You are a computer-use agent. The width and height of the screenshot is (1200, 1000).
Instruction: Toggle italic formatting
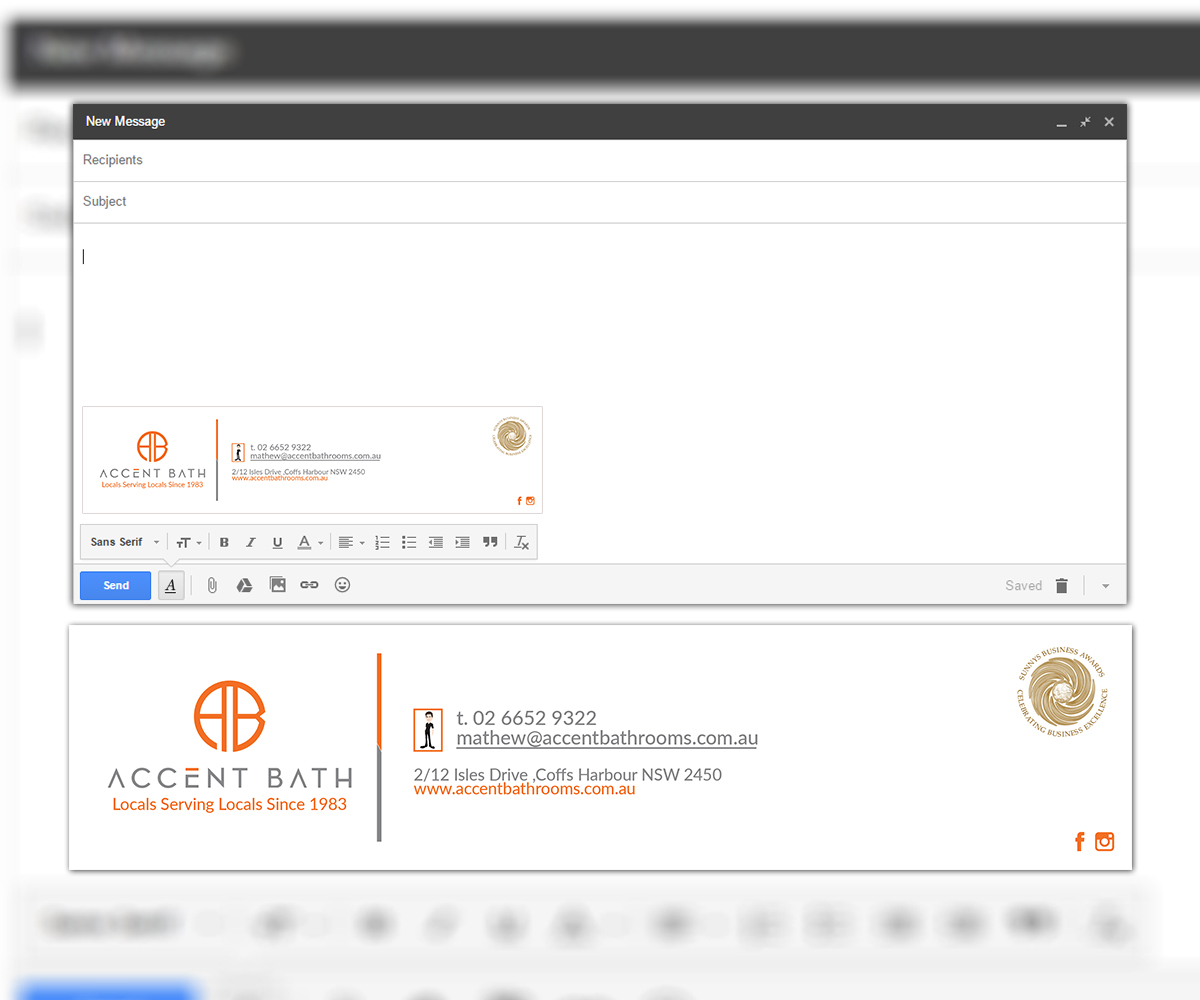[251, 542]
